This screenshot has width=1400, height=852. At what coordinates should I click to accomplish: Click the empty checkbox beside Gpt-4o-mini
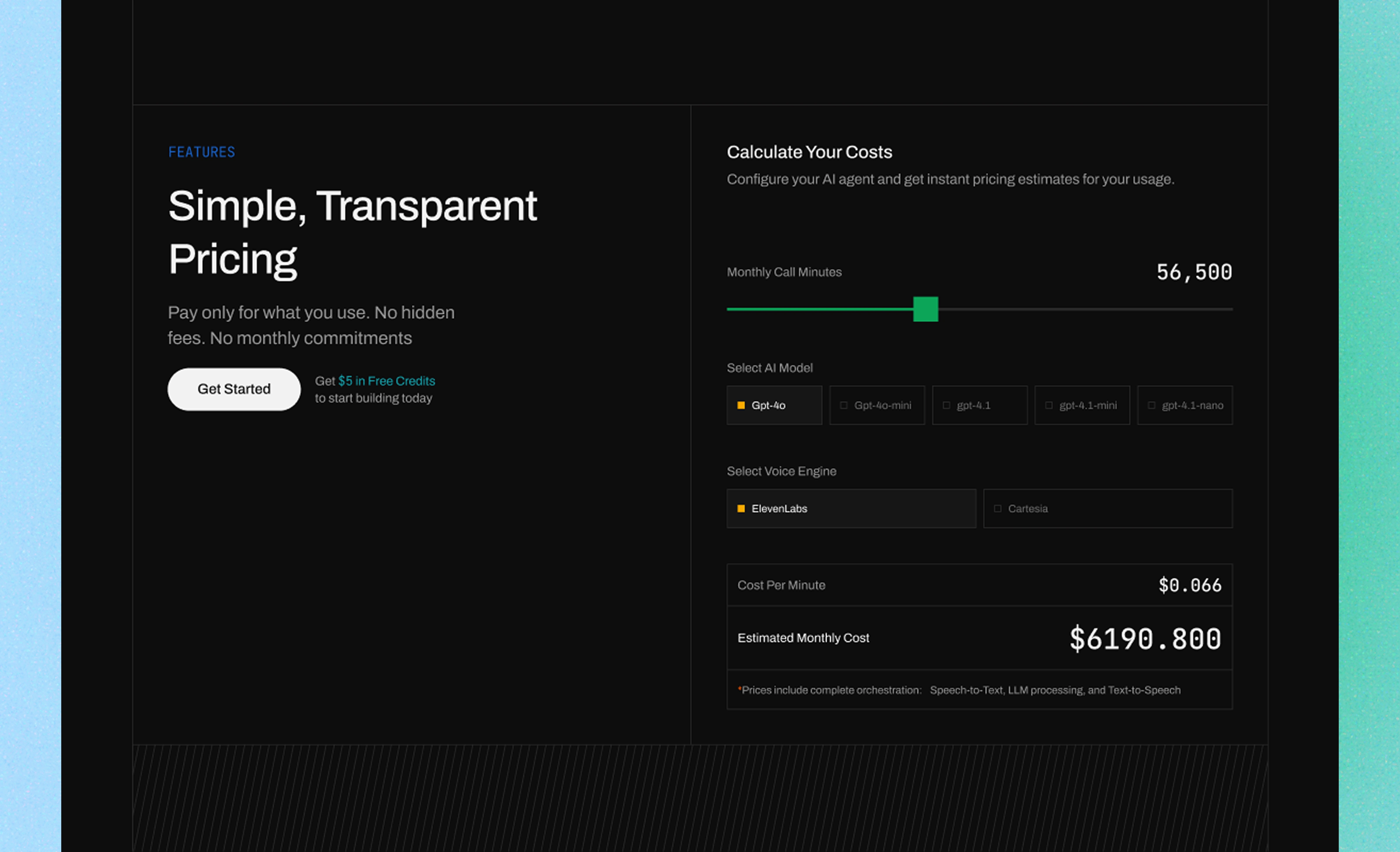(843, 405)
